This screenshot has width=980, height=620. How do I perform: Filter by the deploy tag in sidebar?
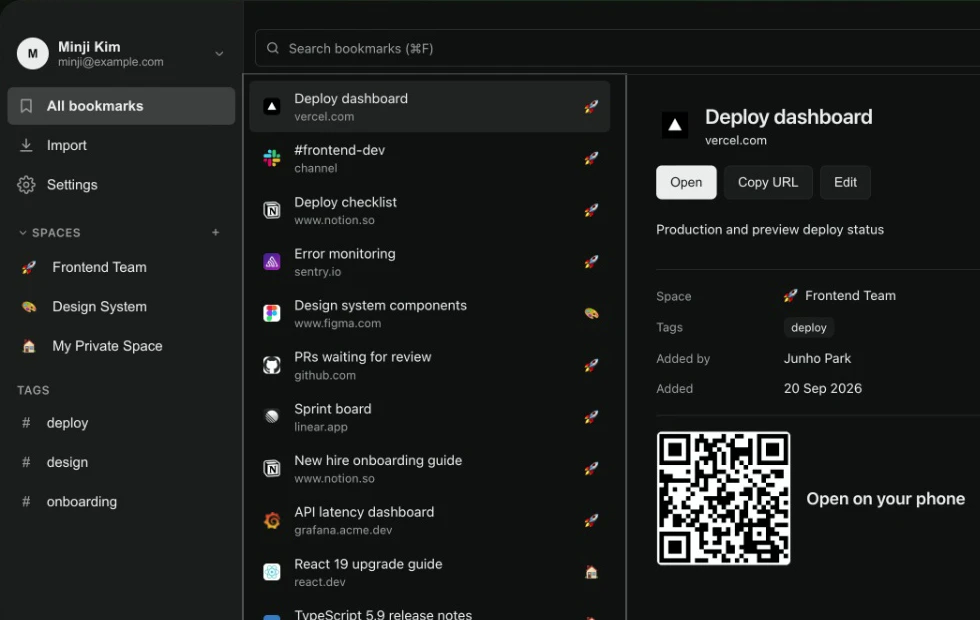tap(121, 423)
